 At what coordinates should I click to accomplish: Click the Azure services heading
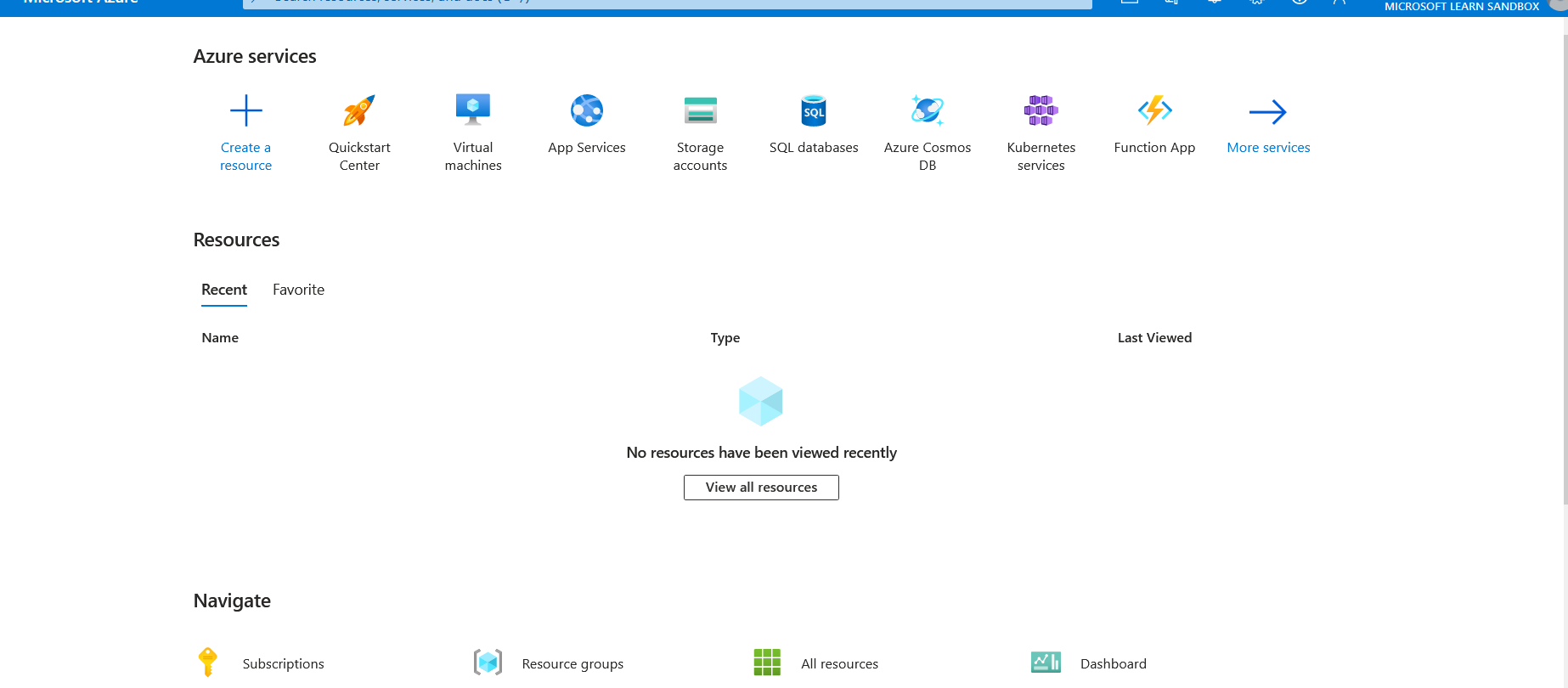coord(255,56)
